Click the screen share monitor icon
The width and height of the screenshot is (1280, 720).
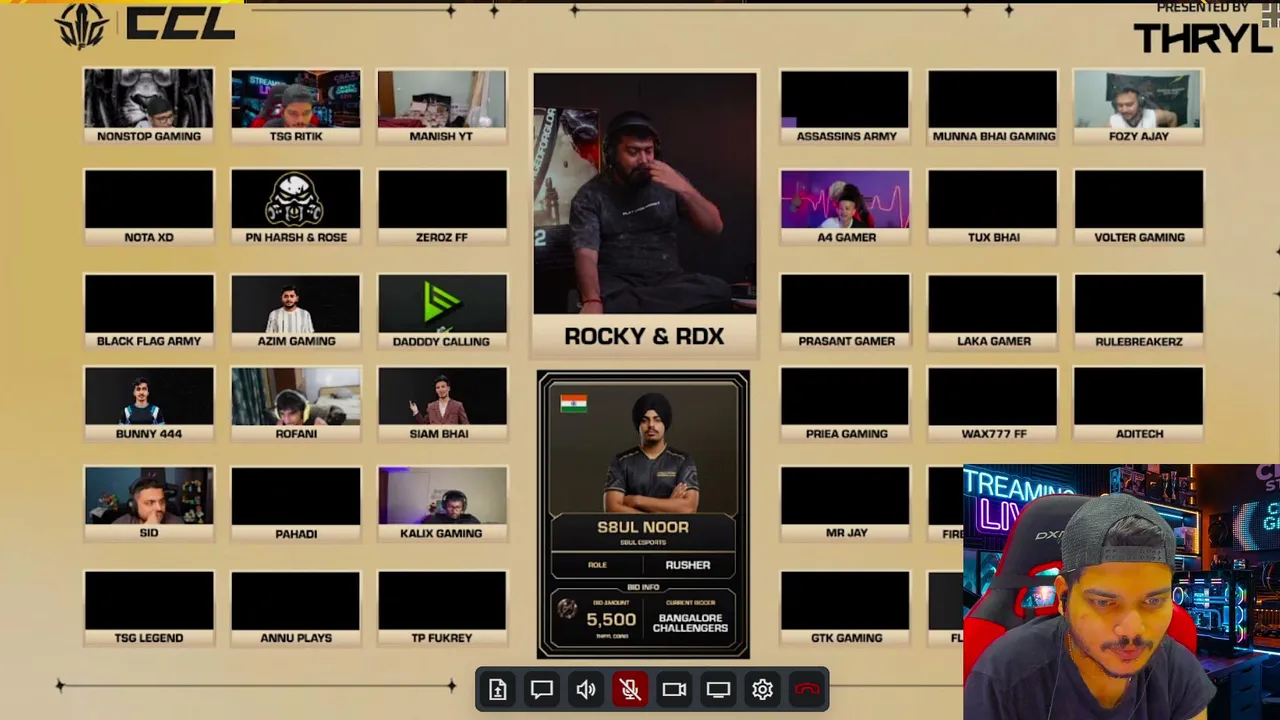click(x=718, y=689)
